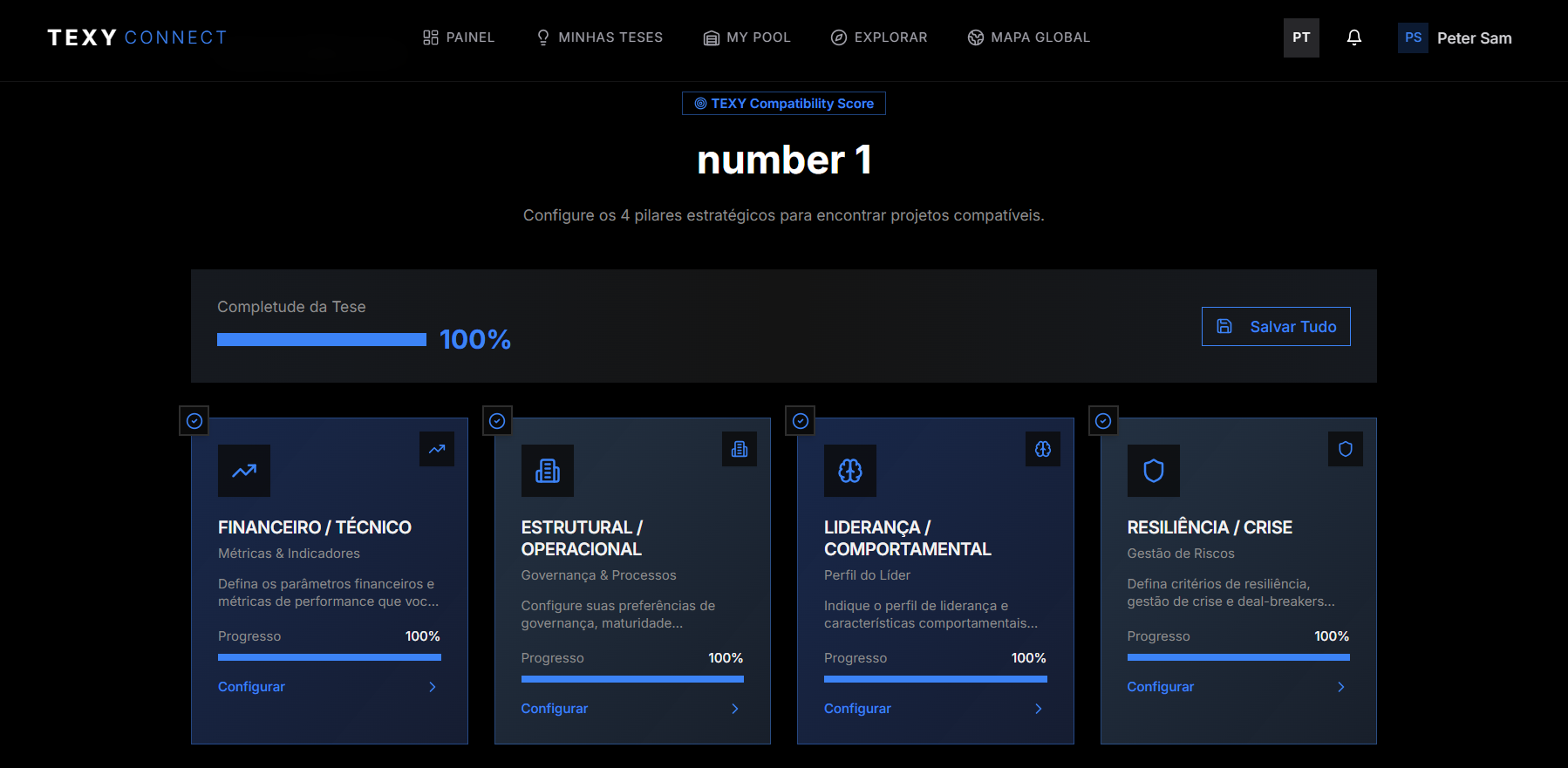Click the 'ESTRUTURAL / OPERACIONAL' card heading

point(582,538)
